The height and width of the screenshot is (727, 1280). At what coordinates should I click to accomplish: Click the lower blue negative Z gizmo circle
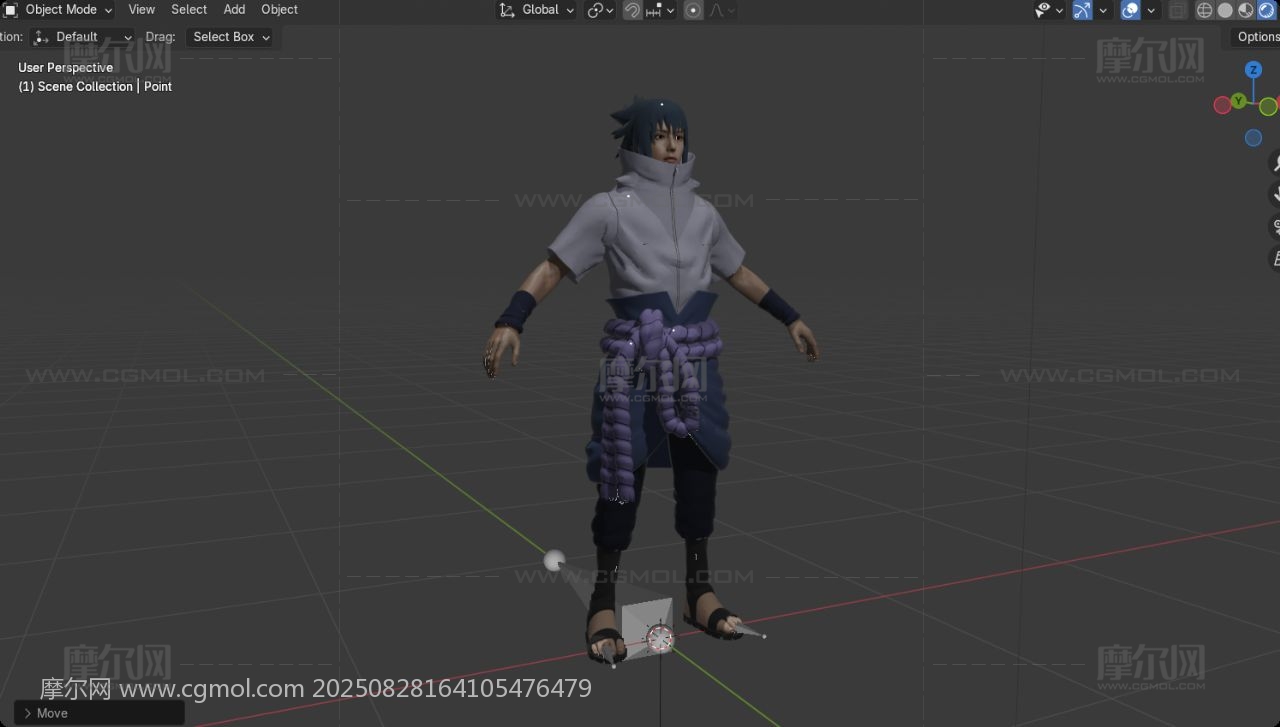click(x=1253, y=138)
